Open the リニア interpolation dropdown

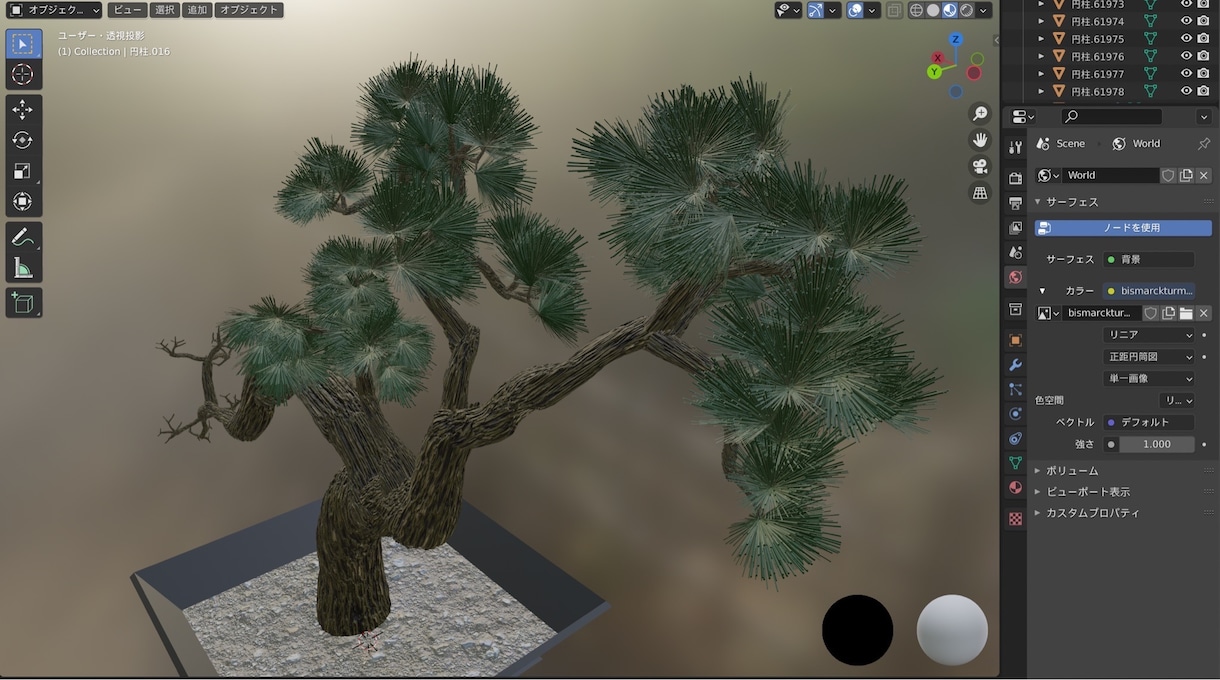1149,335
